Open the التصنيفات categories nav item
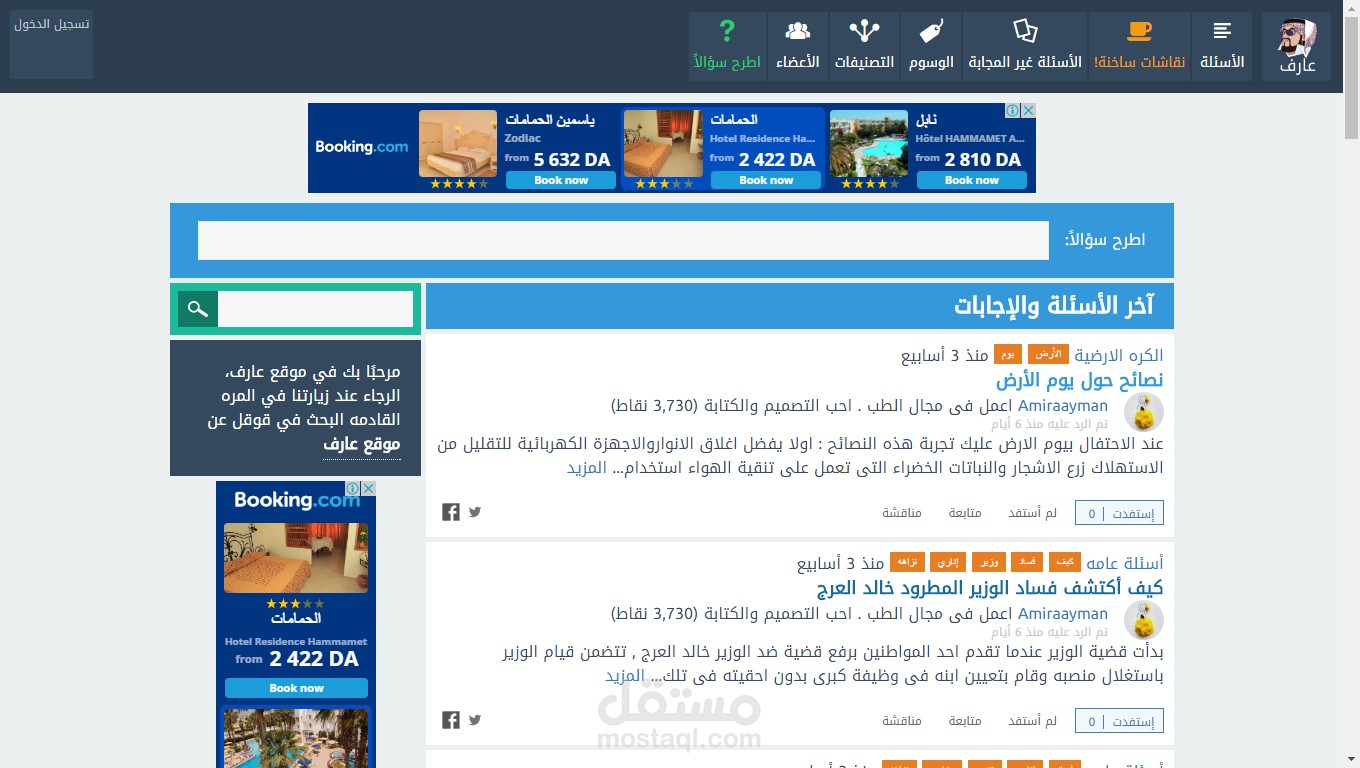 click(865, 46)
